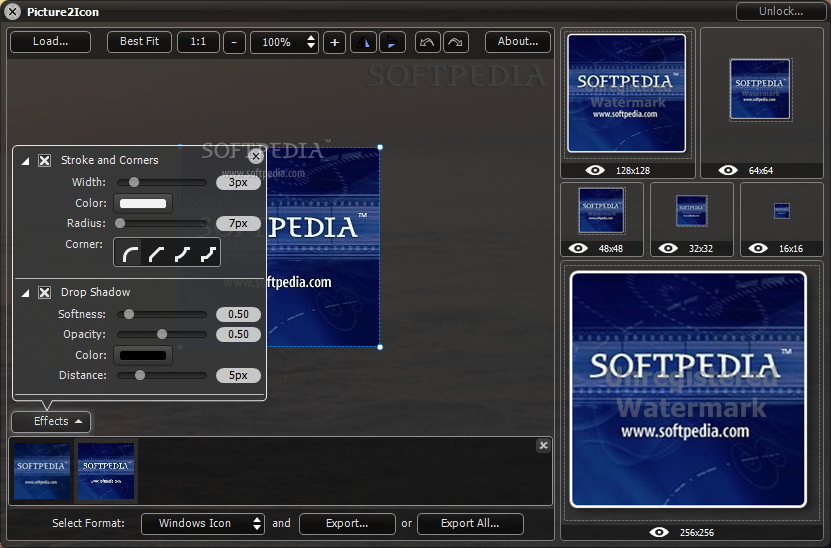831x548 pixels.
Task: Rotate image counter-clockwise
Action: click(427, 42)
